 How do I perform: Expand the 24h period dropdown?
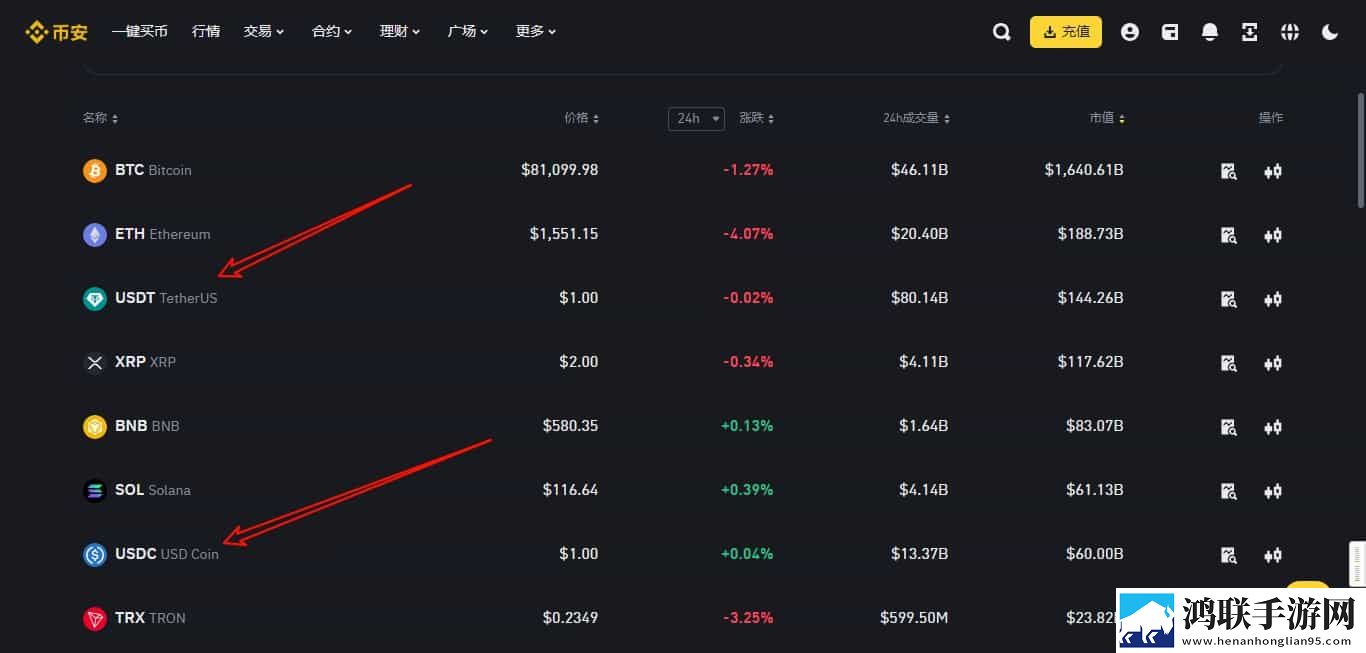(x=696, y=118)
